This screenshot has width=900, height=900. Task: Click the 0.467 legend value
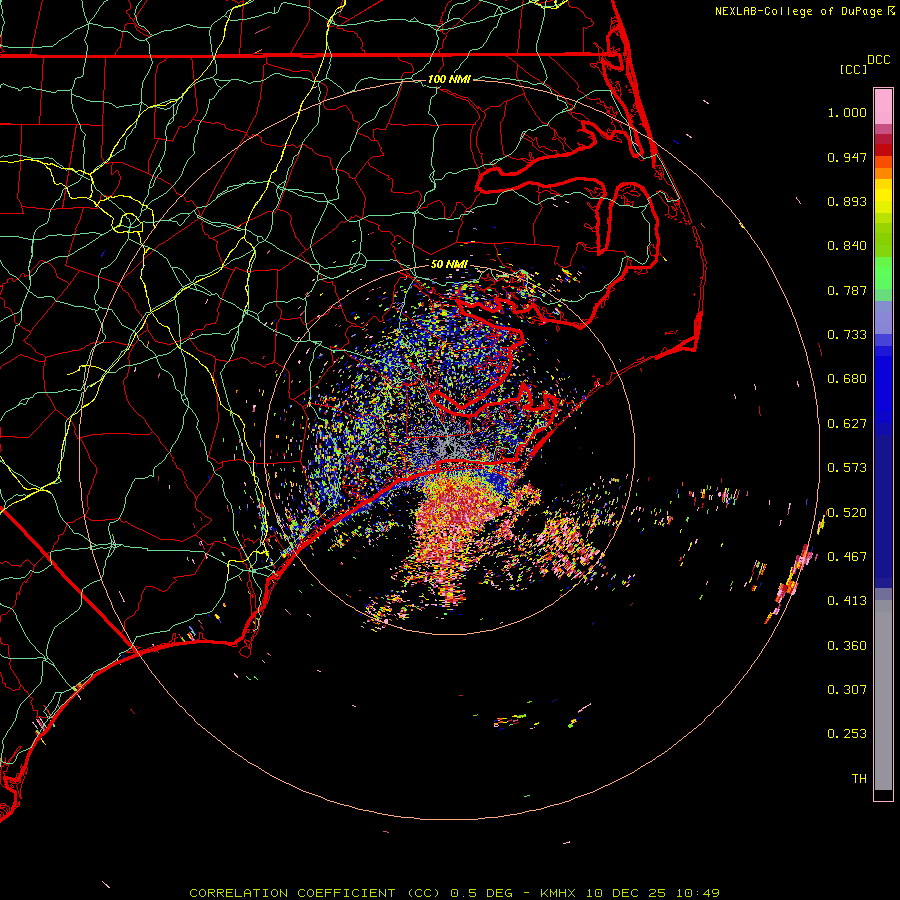pos(847,557)
